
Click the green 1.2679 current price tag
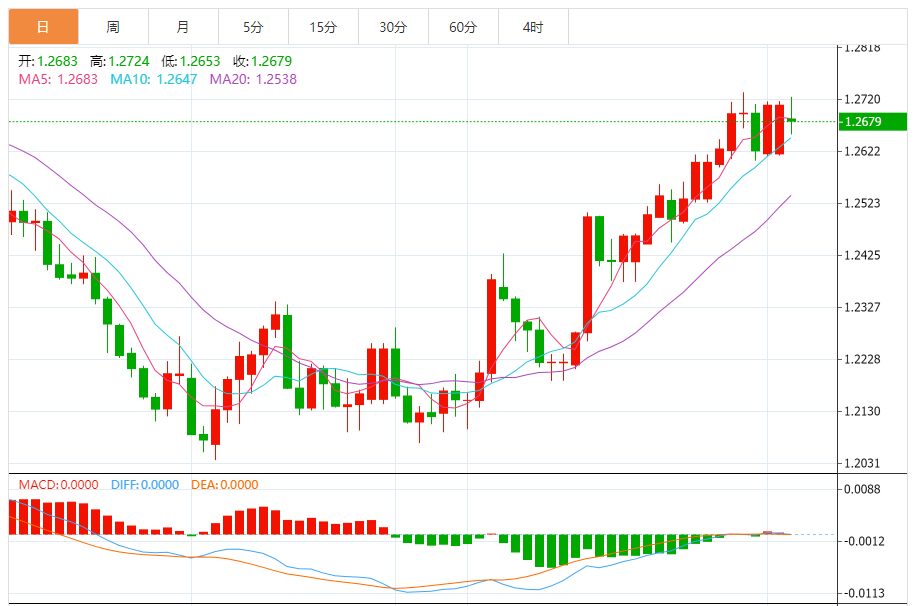(x=872, y=122)
